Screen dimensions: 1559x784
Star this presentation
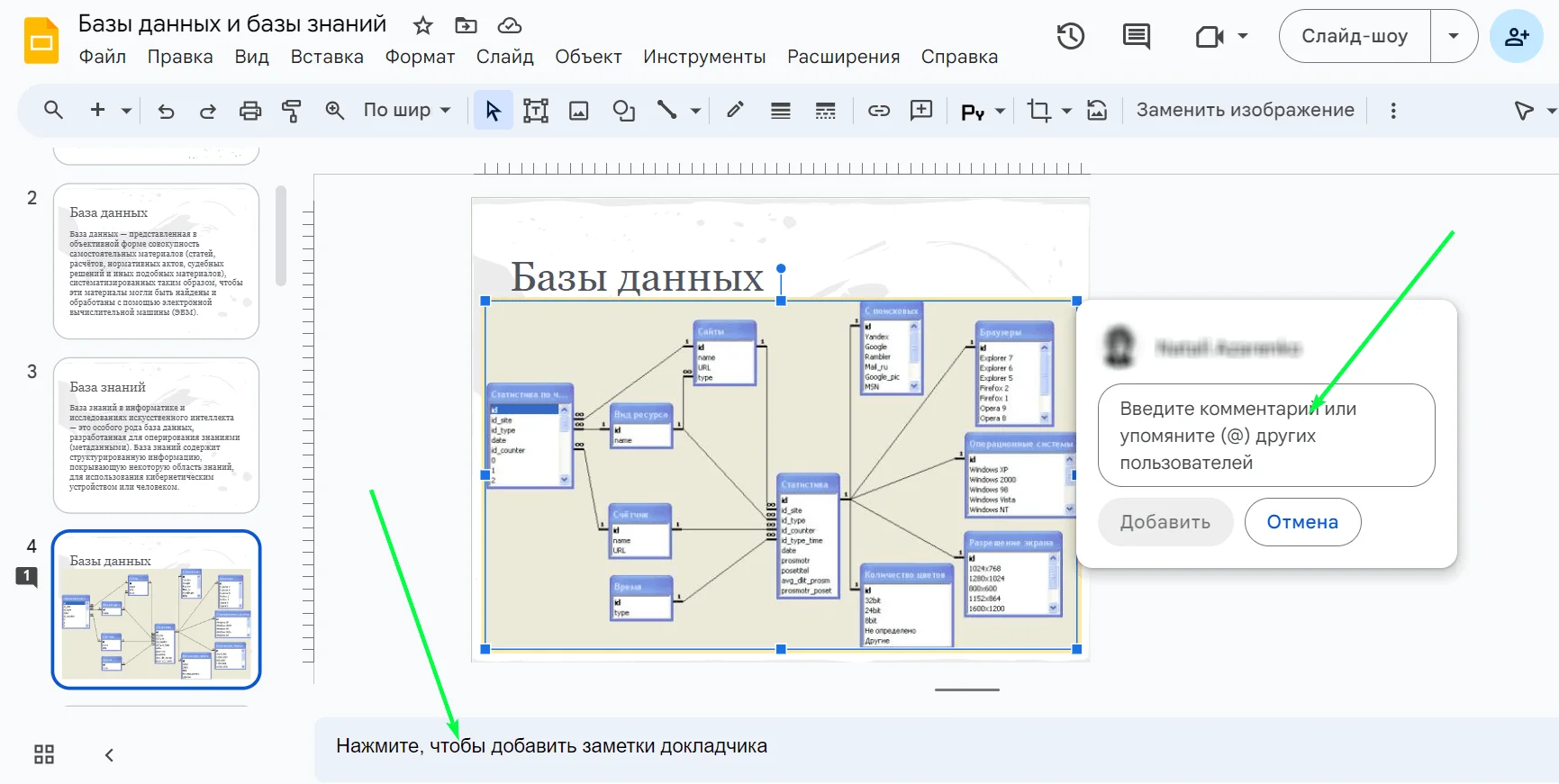tap(422, 25)
